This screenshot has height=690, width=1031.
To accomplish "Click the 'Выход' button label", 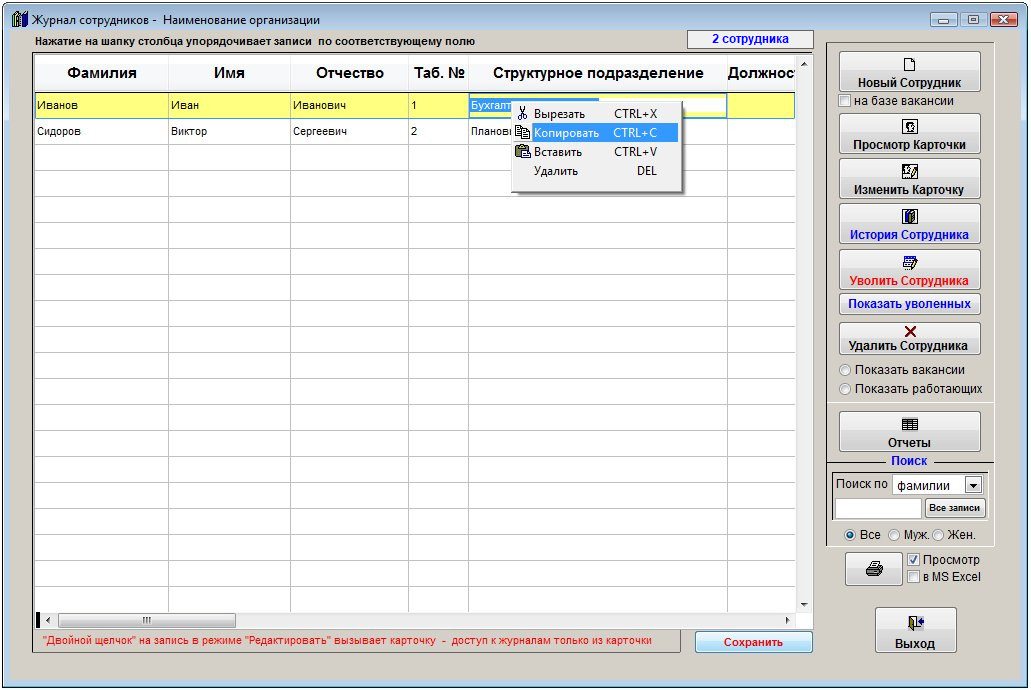I will 915,644.
